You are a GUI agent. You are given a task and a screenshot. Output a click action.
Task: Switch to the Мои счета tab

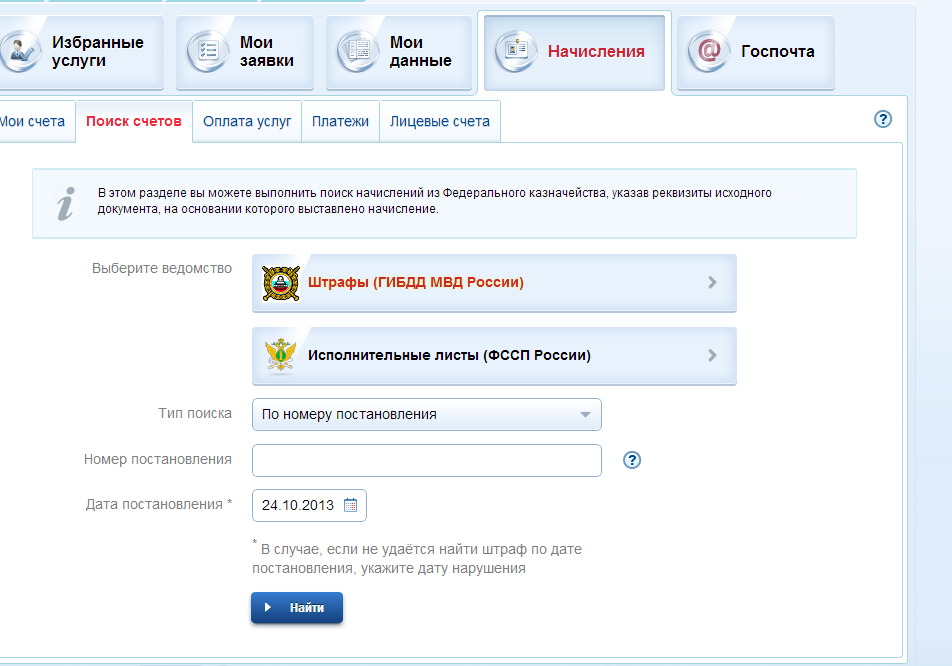pos(32,122)
